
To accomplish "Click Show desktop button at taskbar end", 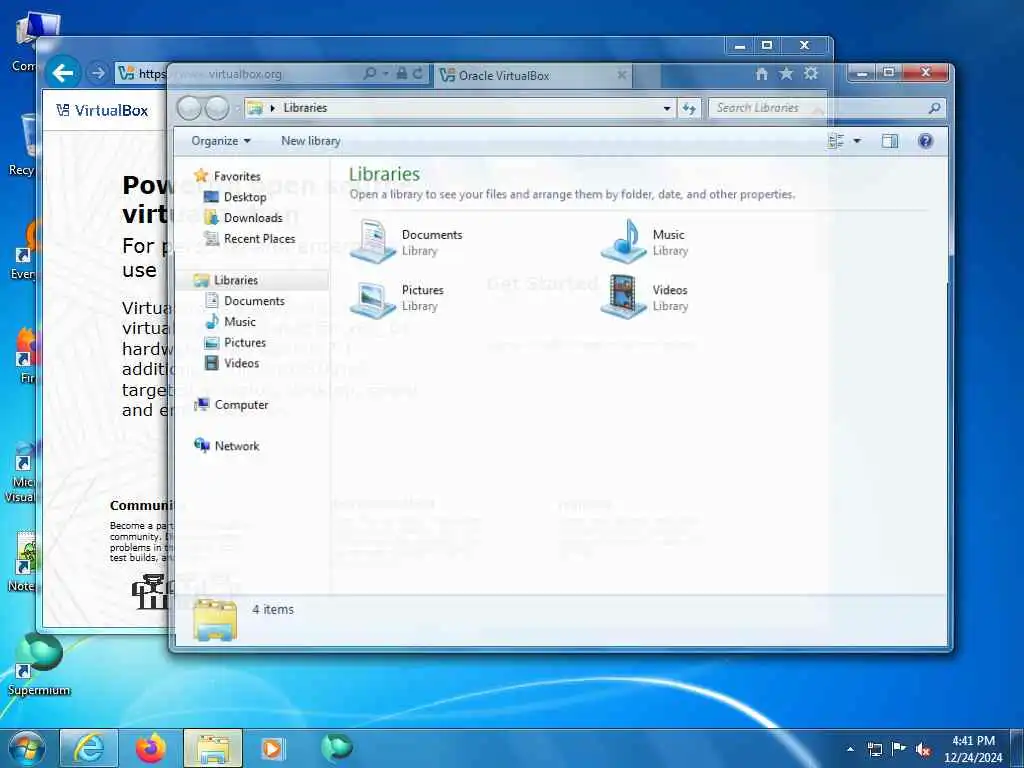I will pos(1017,748).
